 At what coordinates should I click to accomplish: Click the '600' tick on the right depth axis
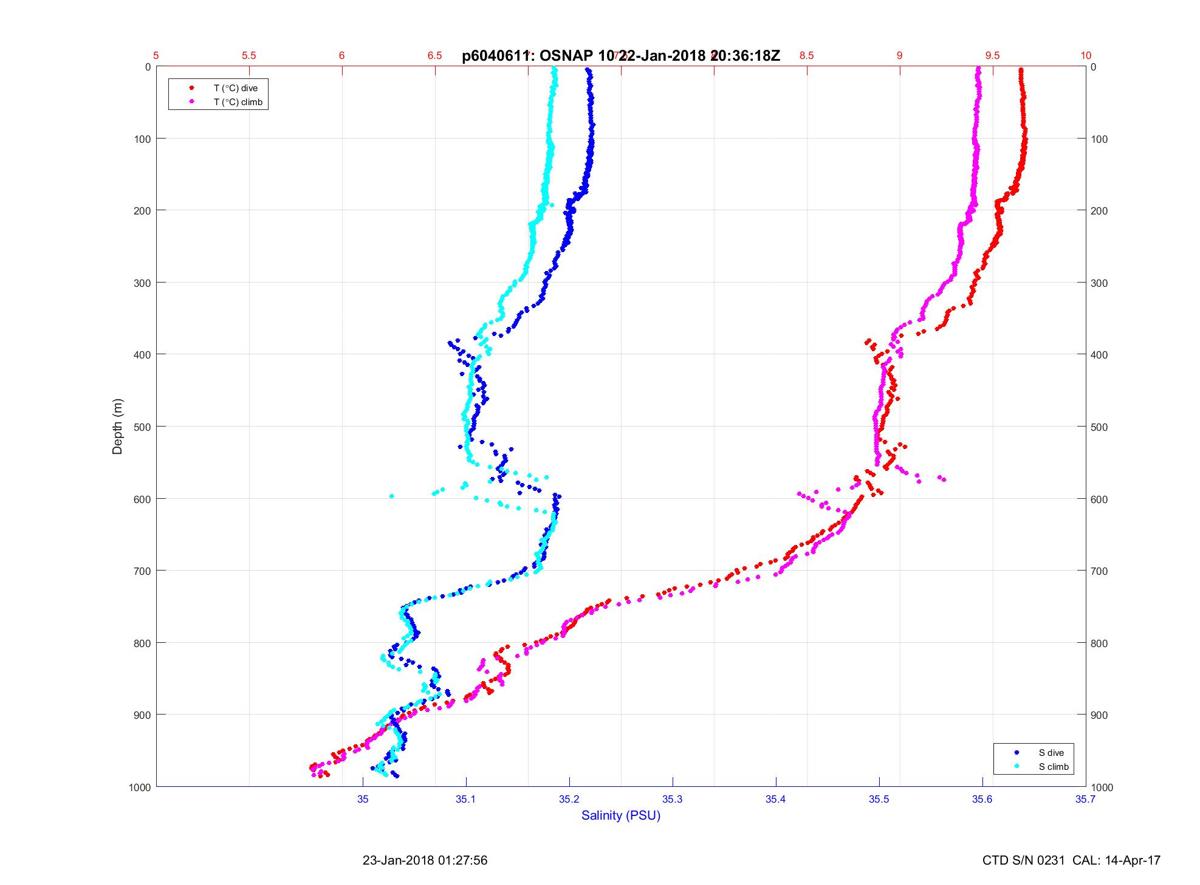(1100, 499)
